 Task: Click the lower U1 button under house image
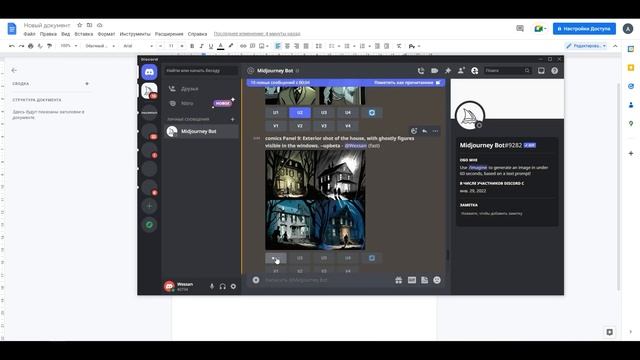point(276,258)
